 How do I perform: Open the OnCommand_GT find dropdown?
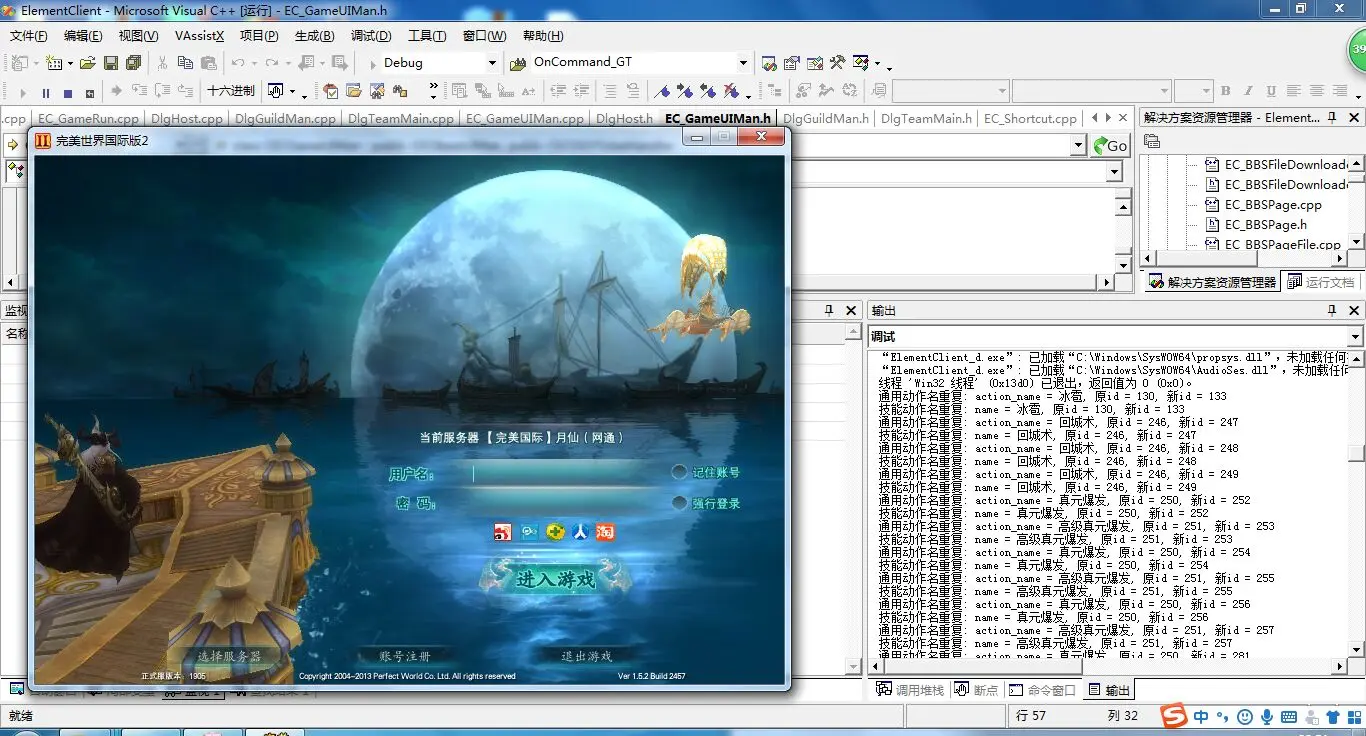[742, 63]
